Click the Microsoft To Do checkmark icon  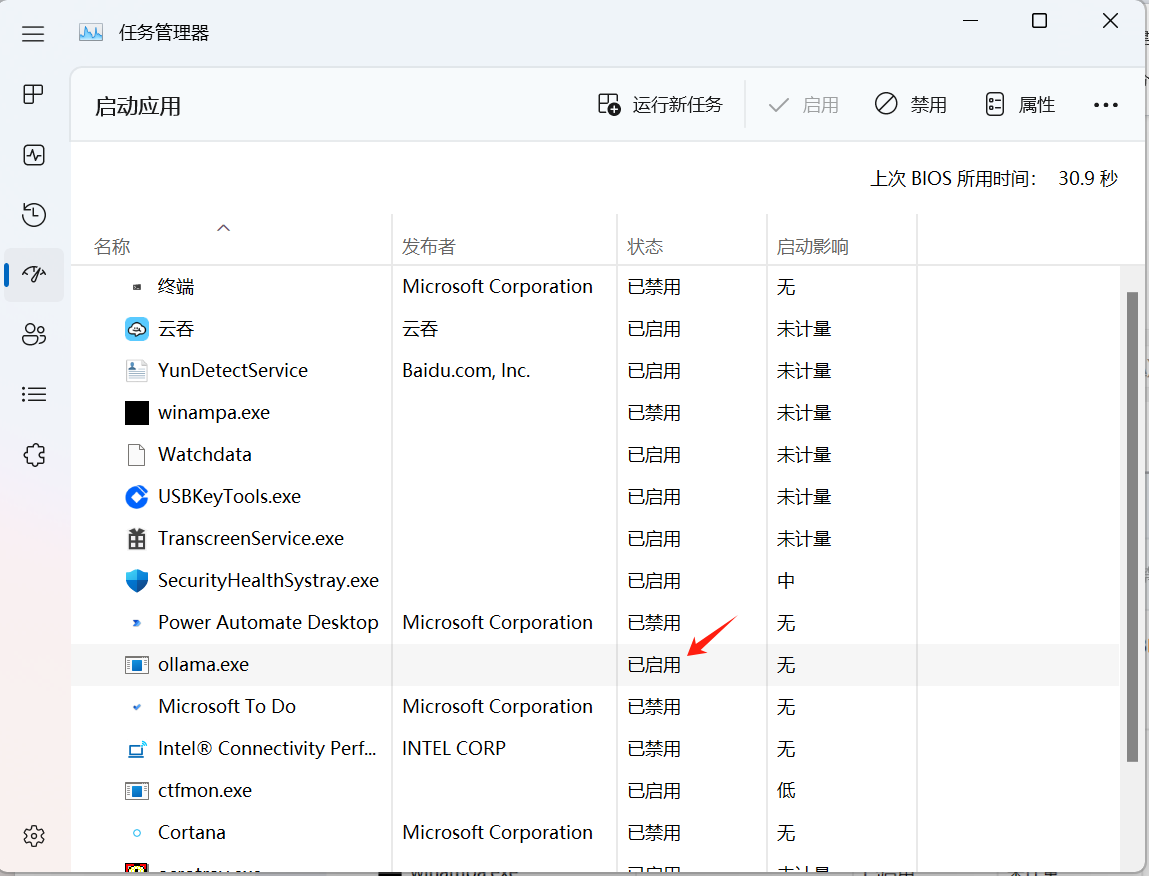click(x=137, y=707)
